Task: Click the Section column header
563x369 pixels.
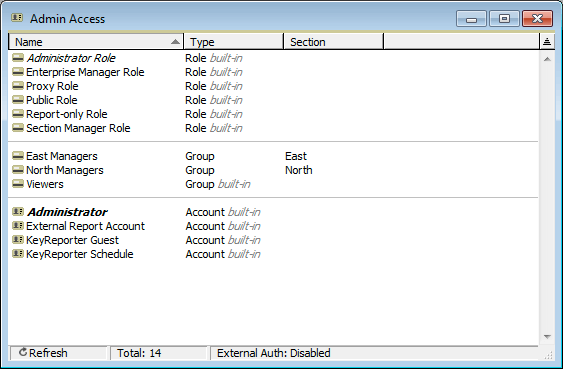Action: [x=334, y=42]
